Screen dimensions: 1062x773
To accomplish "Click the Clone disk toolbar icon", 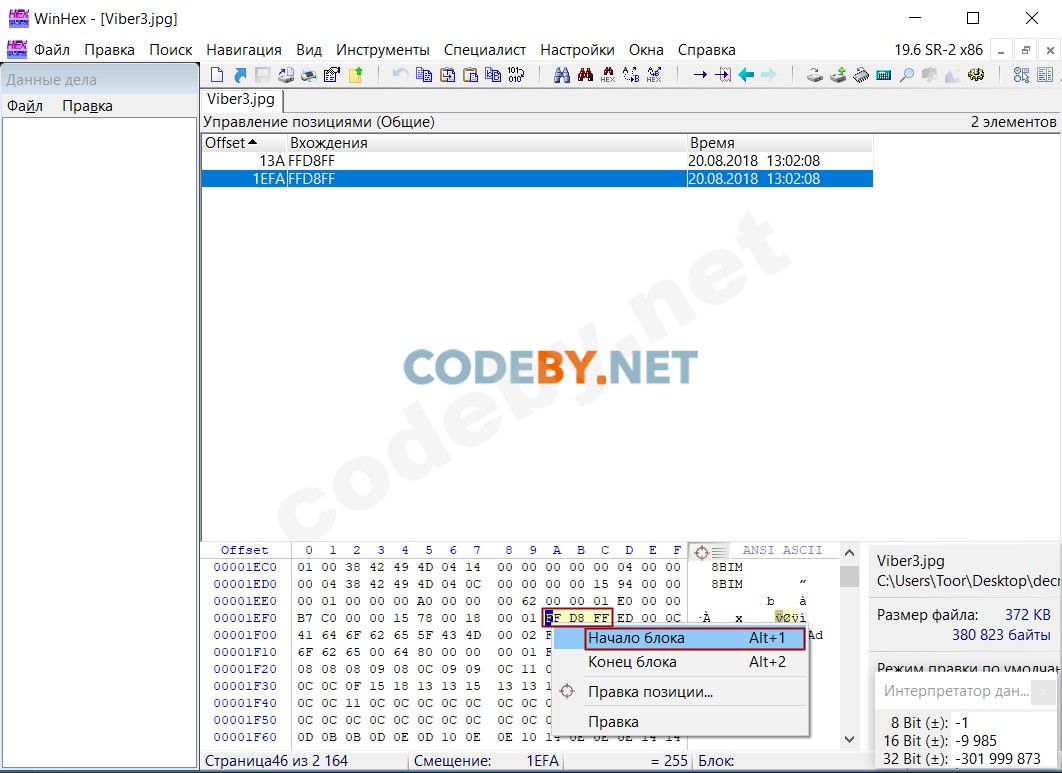I will click(815, 75).
